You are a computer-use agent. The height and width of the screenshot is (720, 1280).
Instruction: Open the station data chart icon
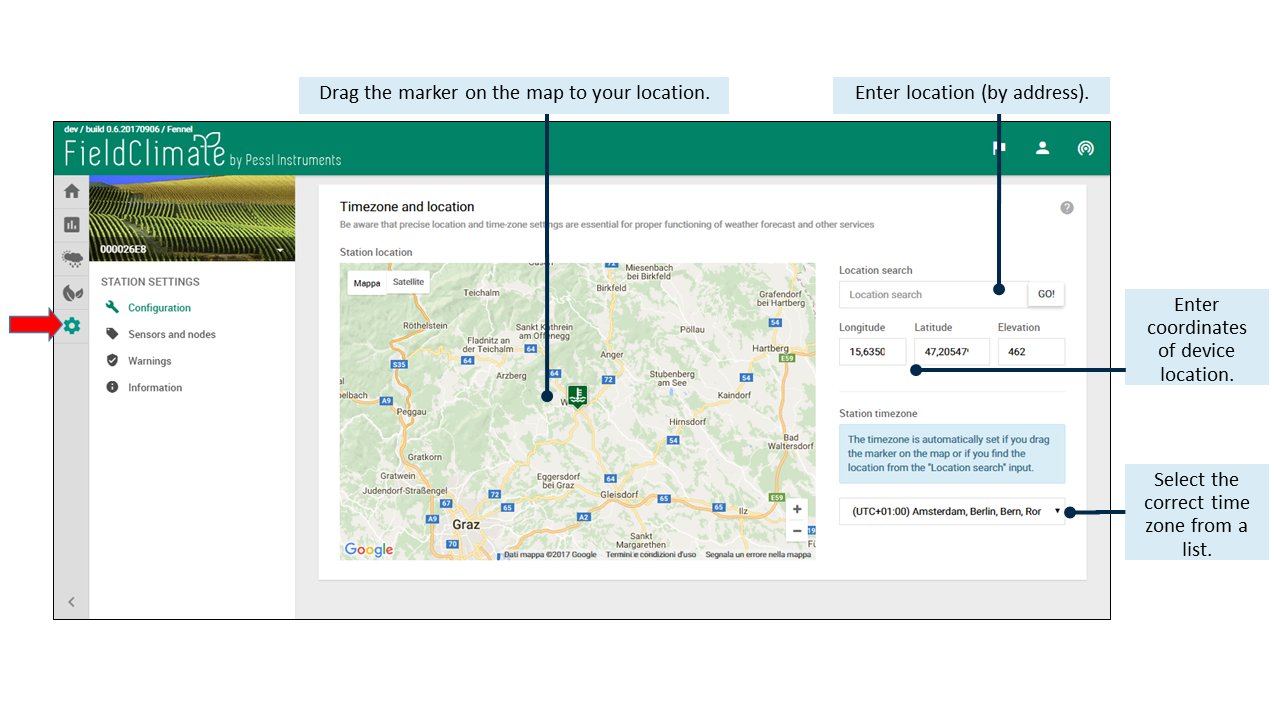click(x=71, y=224)
